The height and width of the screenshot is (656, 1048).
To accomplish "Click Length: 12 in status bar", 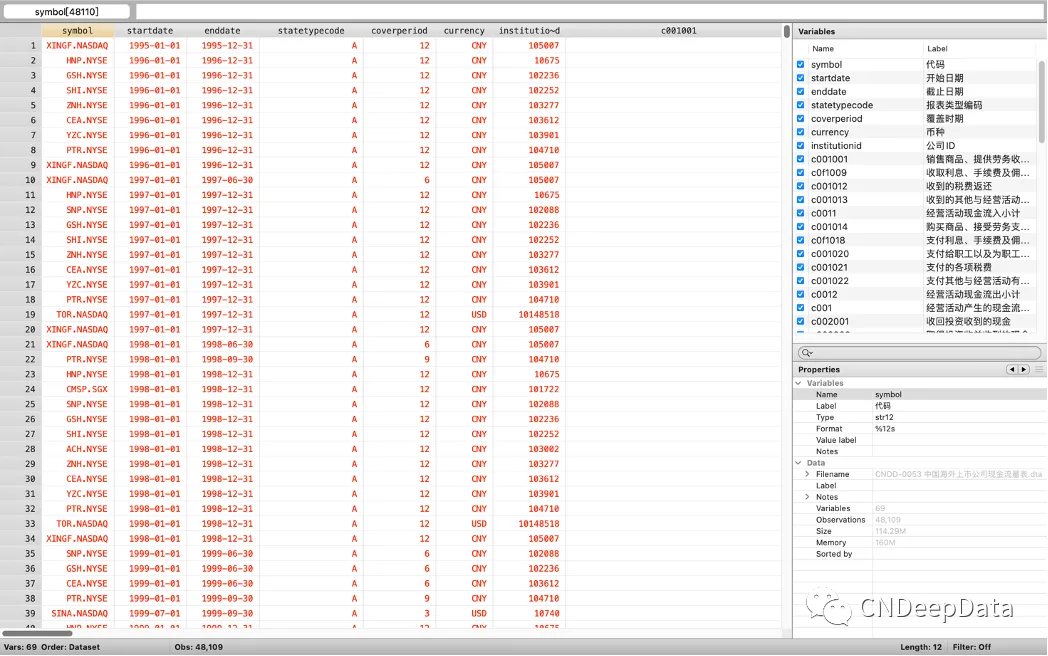I will pyautogui.click(x=920, y=647).
